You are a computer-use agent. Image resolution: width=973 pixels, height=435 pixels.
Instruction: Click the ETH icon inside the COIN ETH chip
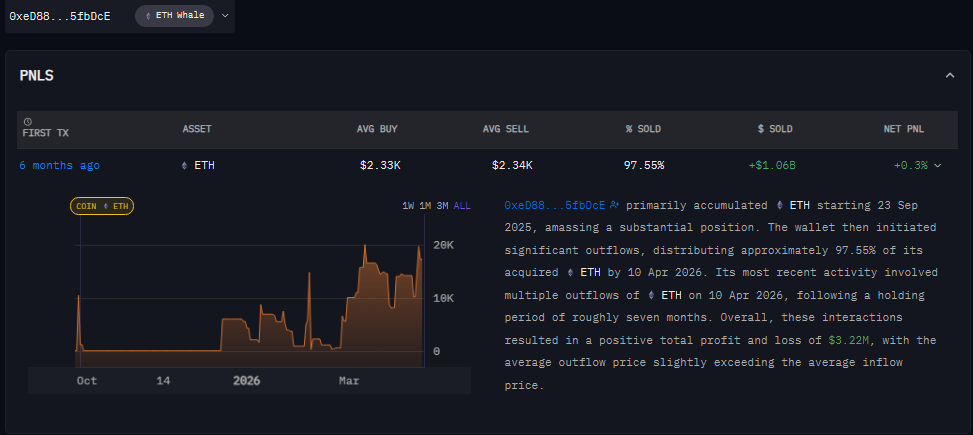(x=106, y=206)
